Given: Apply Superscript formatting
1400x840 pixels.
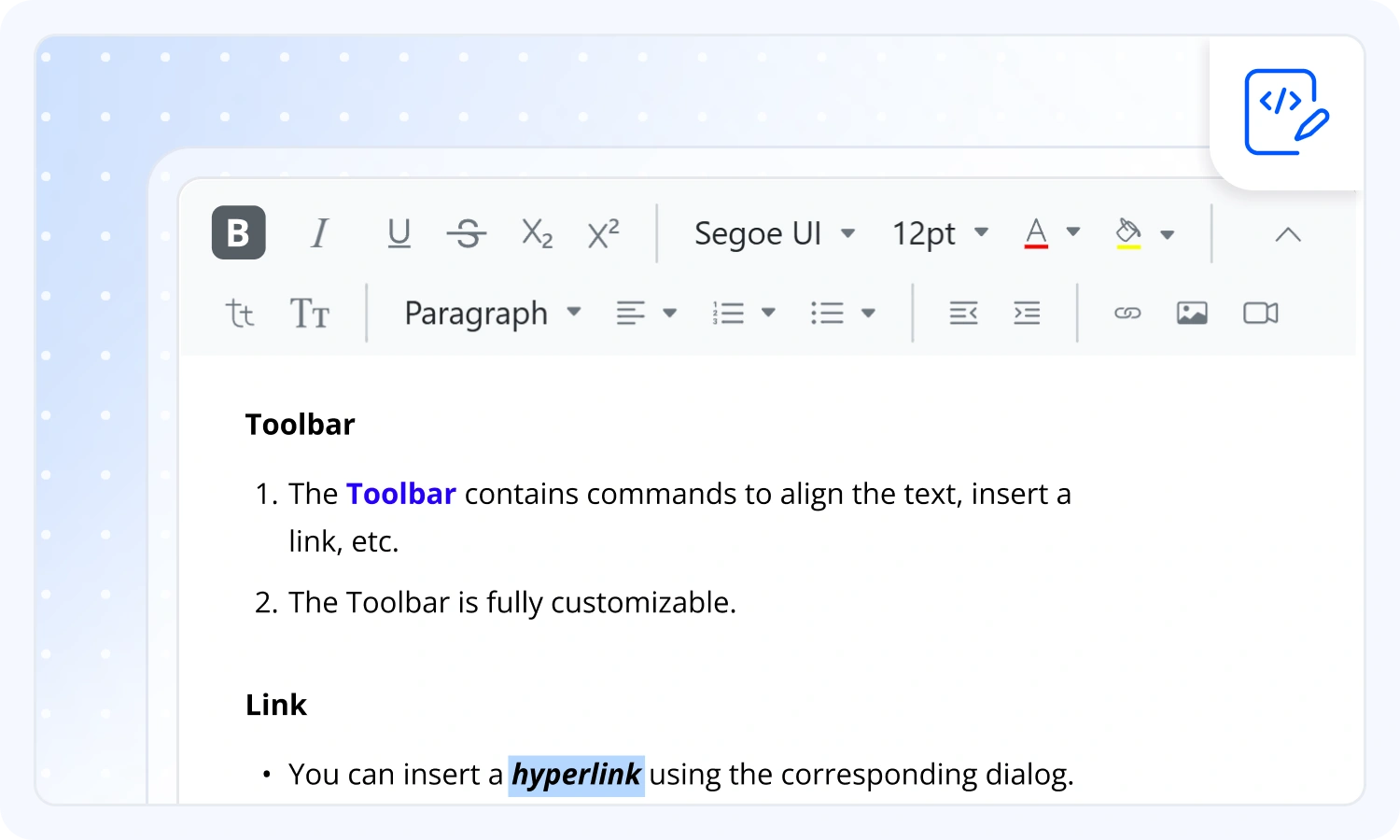Looking at the screenshot, I should (x=603, y=233).
